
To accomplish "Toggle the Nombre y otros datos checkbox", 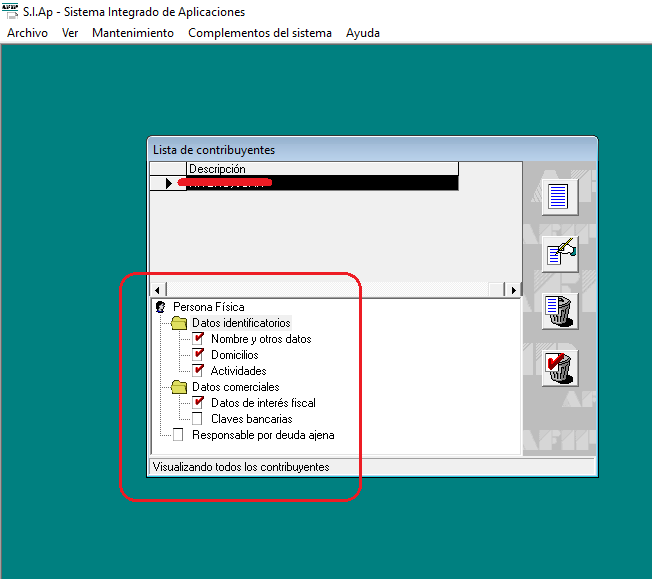I will tap(198, 339).
